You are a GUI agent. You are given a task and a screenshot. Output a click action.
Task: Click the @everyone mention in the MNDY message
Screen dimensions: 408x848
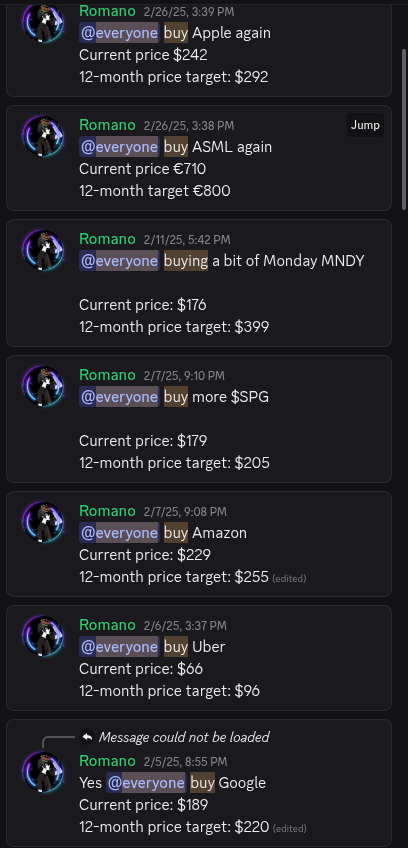pyautogui.click(x=119, y=261)
